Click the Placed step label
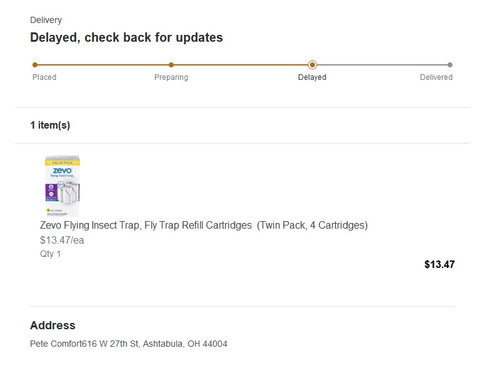The height and width of the screenshot is (391, 500). pos(44,77)
